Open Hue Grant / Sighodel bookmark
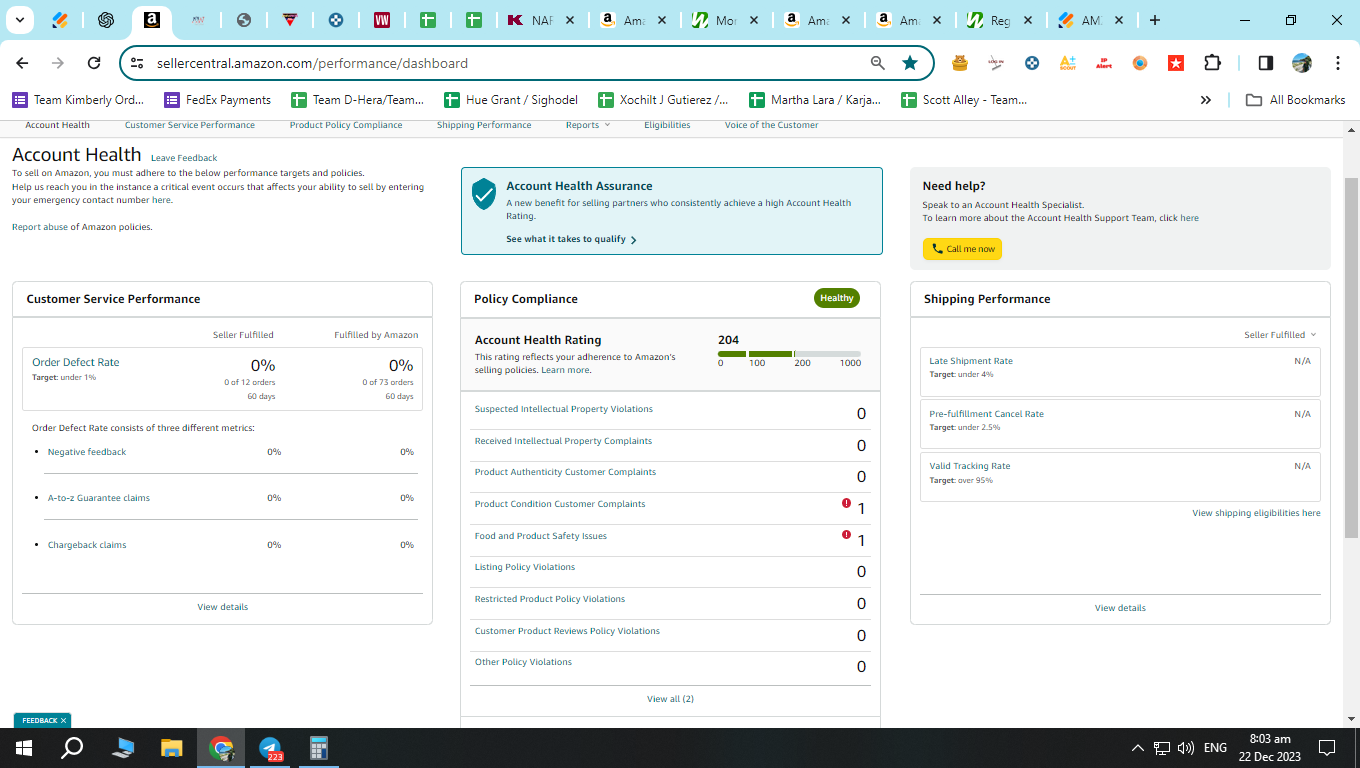The image size is (1360, 768). 511,100
